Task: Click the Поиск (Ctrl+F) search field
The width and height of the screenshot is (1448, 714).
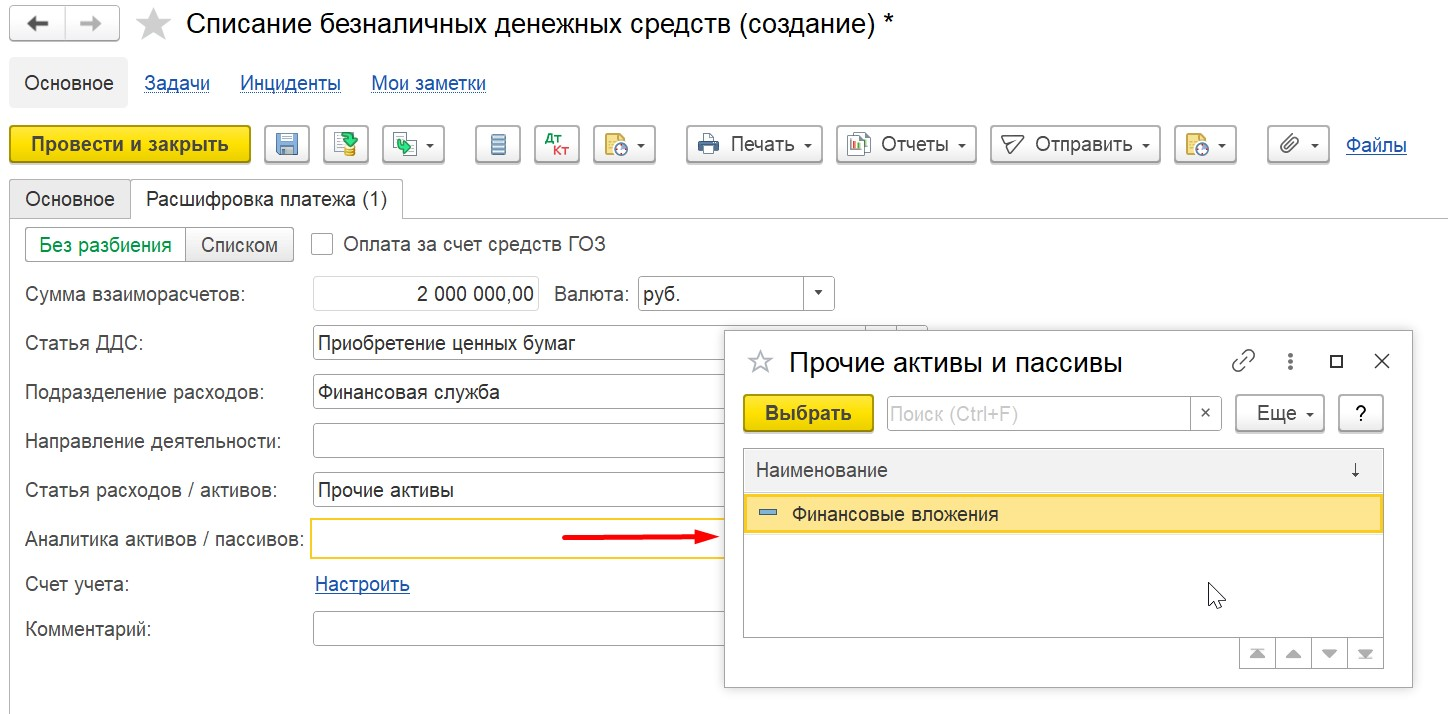Action: tap(1038, 413)
